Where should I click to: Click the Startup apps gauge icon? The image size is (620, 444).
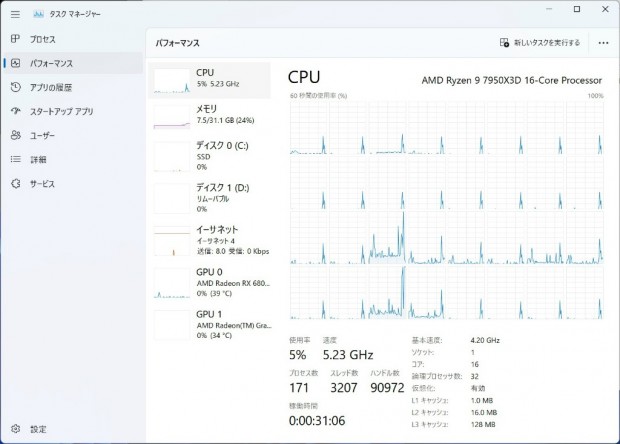(16, 111)
